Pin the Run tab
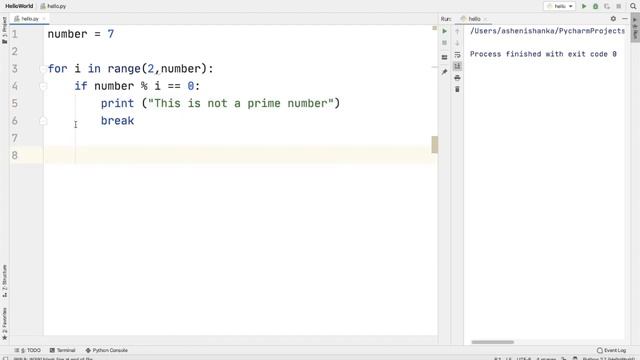The image size is (640, 360). point(444,72)
